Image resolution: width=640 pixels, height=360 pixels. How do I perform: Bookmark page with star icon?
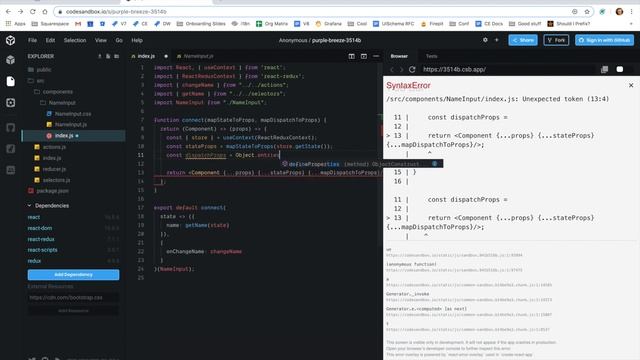click(x=587, y=12)
